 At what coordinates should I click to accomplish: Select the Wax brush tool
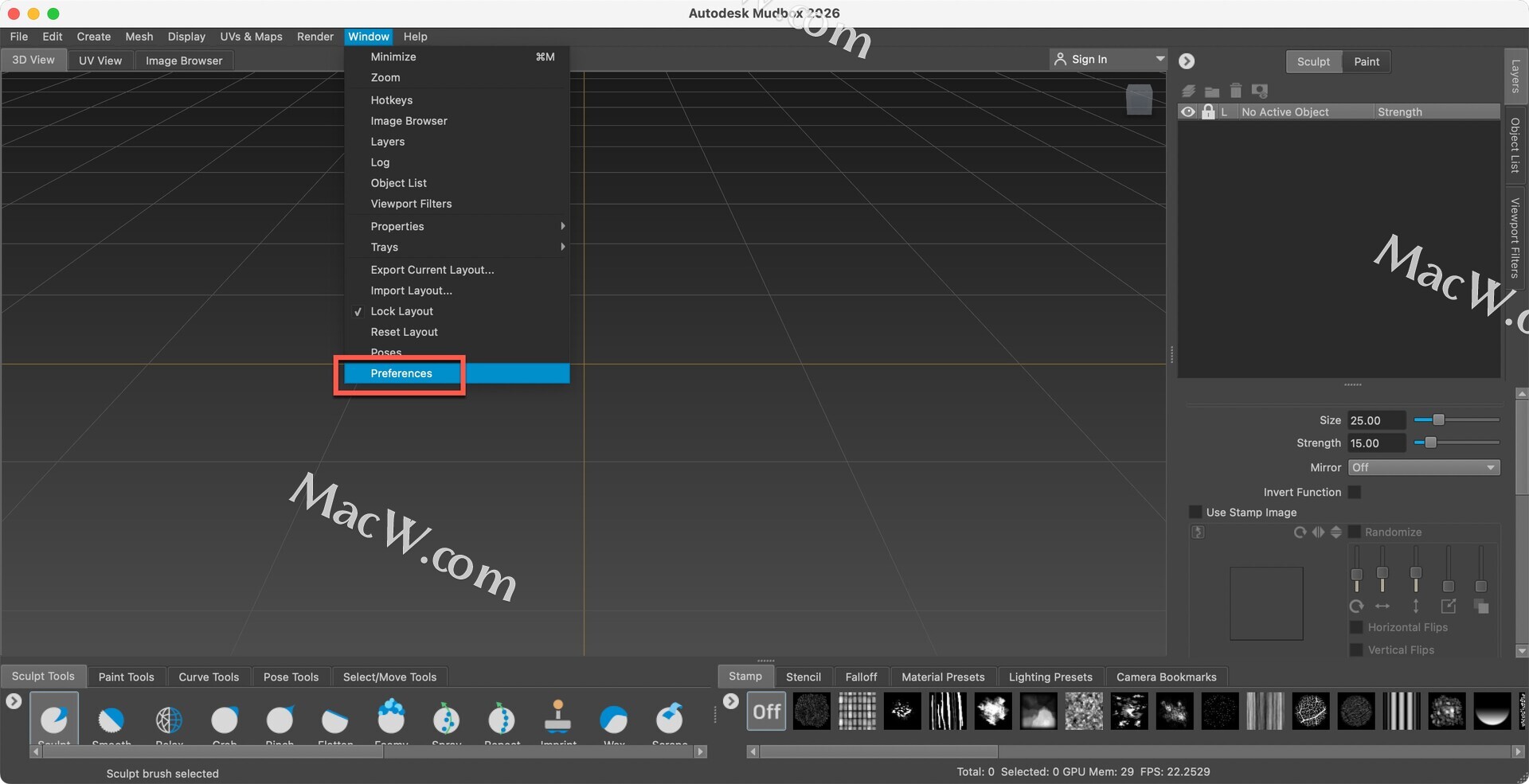(x=613, y=720)
